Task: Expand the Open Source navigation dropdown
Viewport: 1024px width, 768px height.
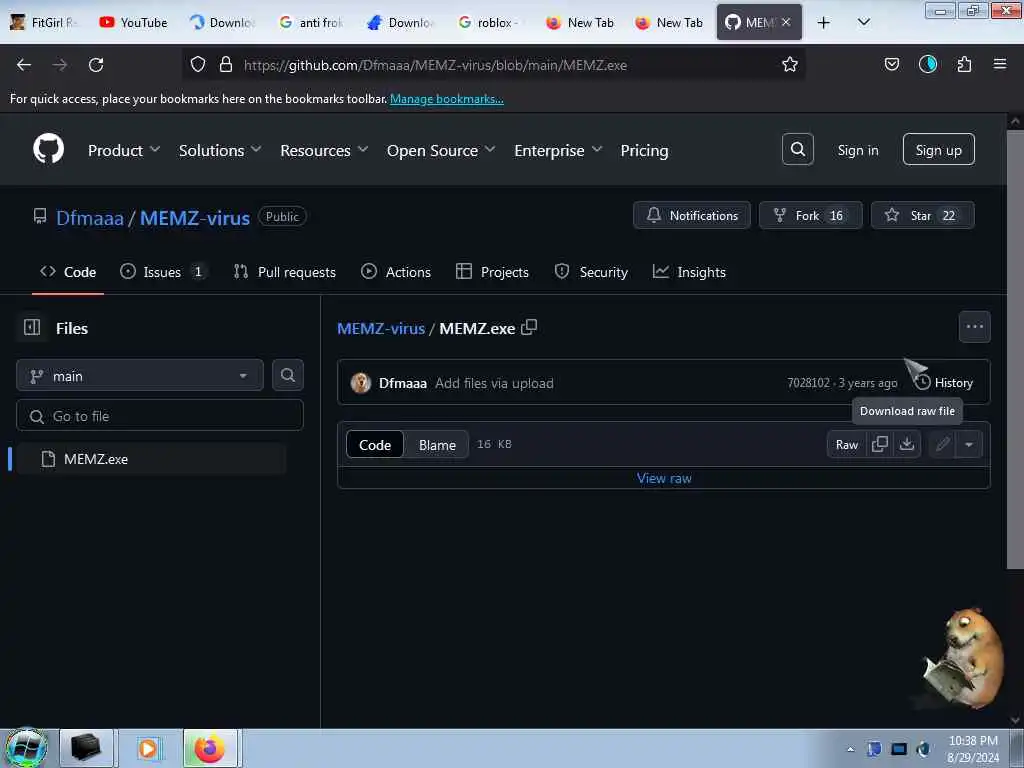Action: (x=441, y=150)
